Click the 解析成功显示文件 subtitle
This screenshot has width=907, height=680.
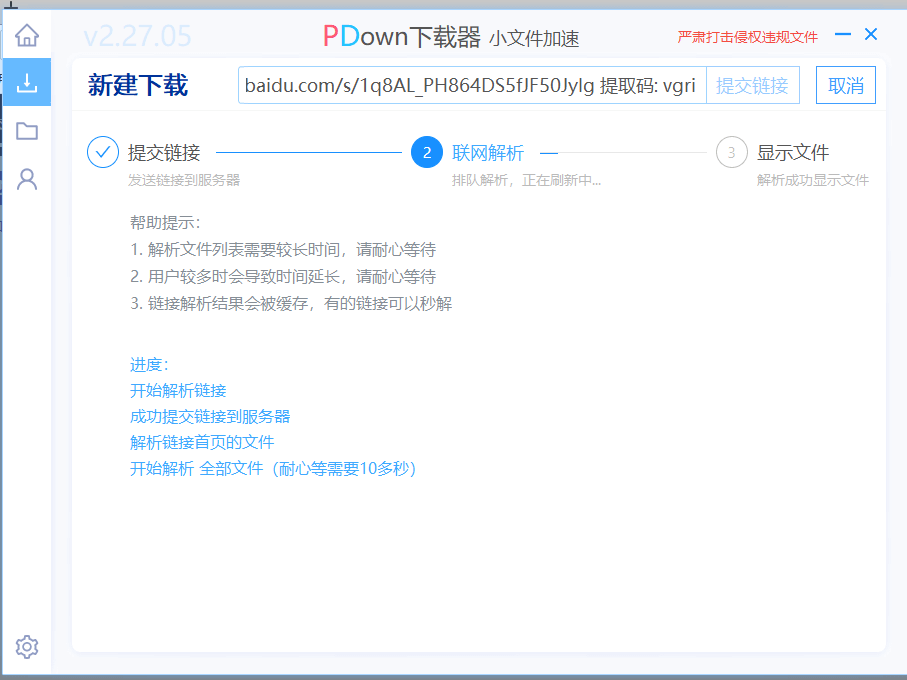click(x=813, y=180)
